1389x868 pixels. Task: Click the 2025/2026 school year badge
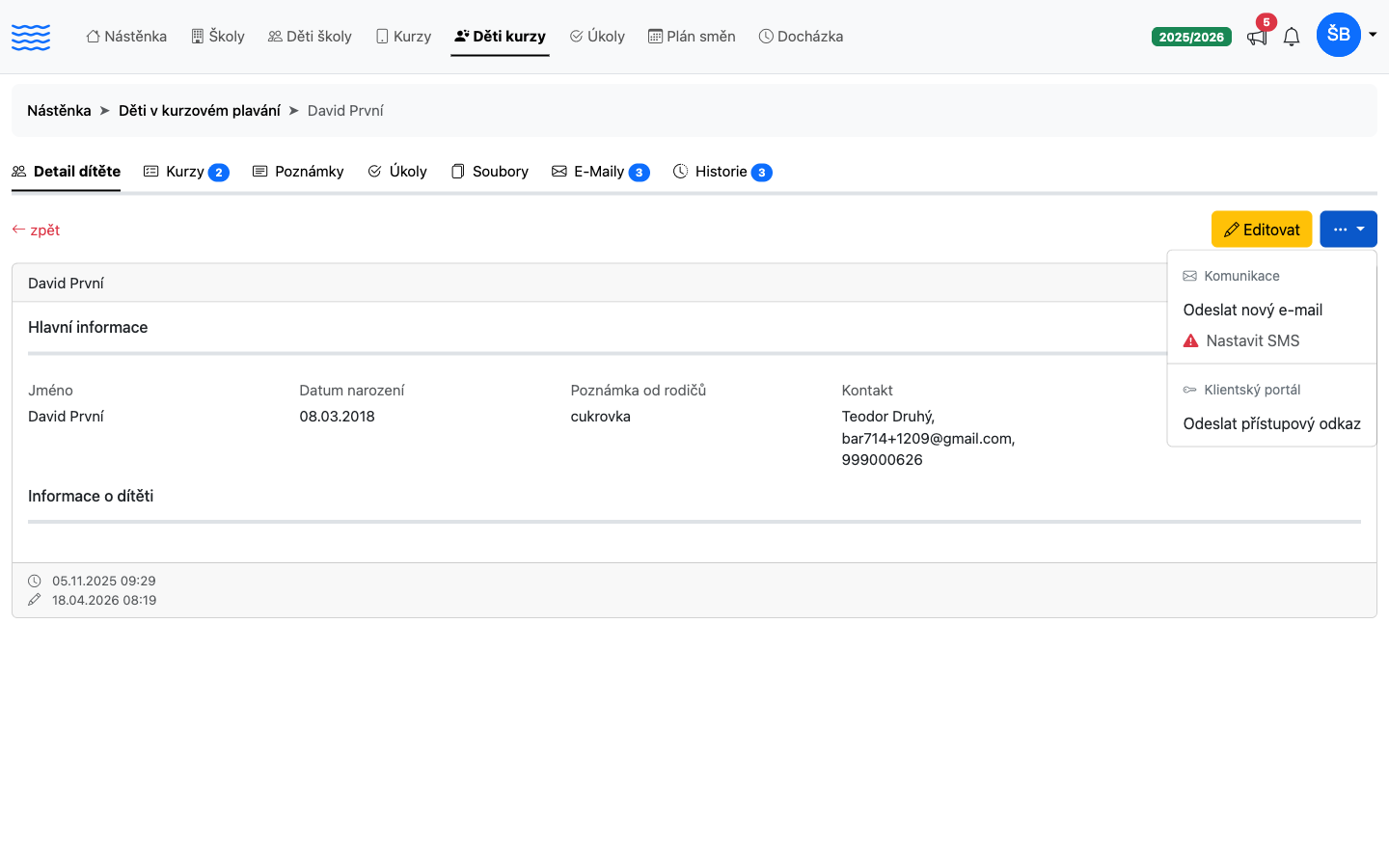coord(1191,37)
